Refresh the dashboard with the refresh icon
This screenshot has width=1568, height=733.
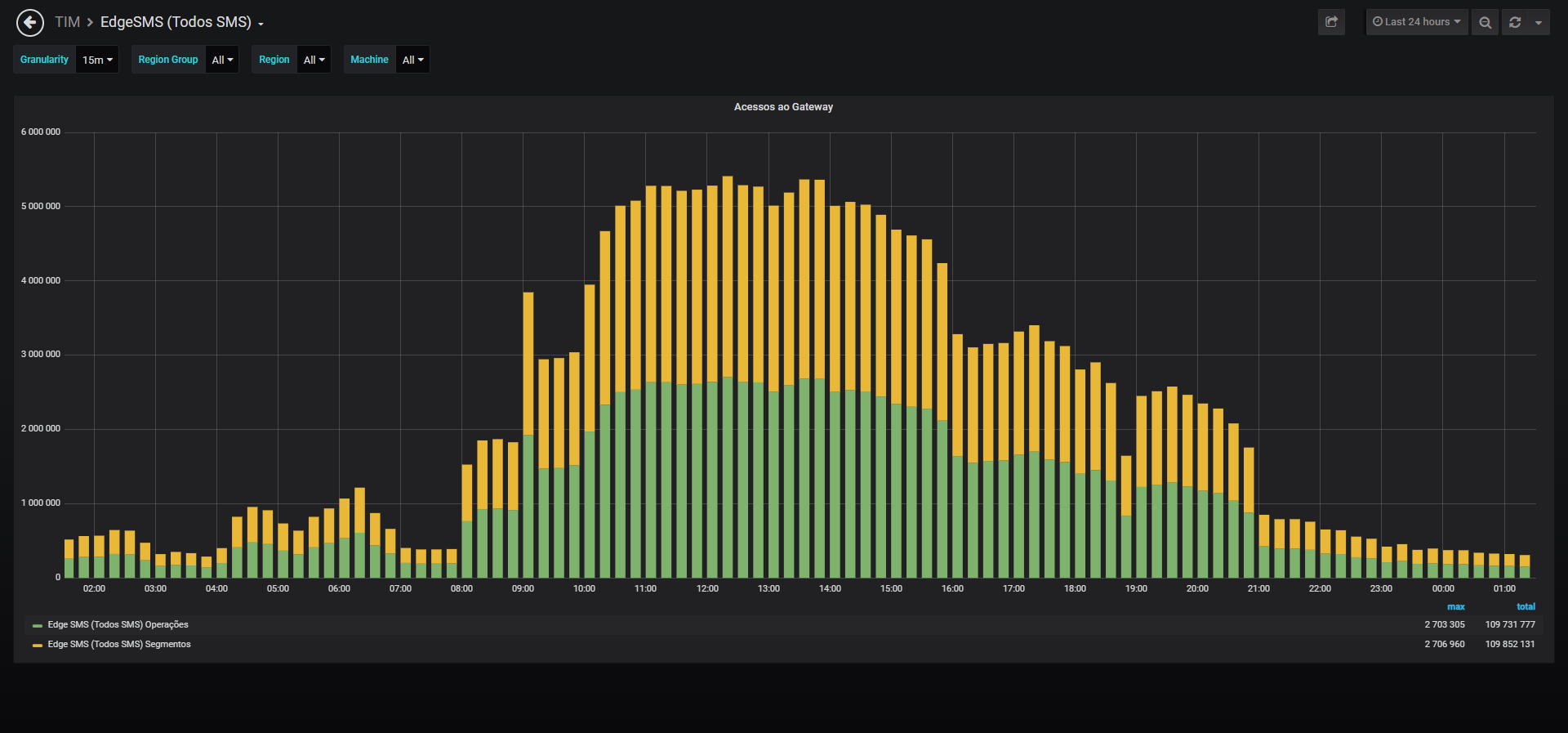[x=1515, y=22]
